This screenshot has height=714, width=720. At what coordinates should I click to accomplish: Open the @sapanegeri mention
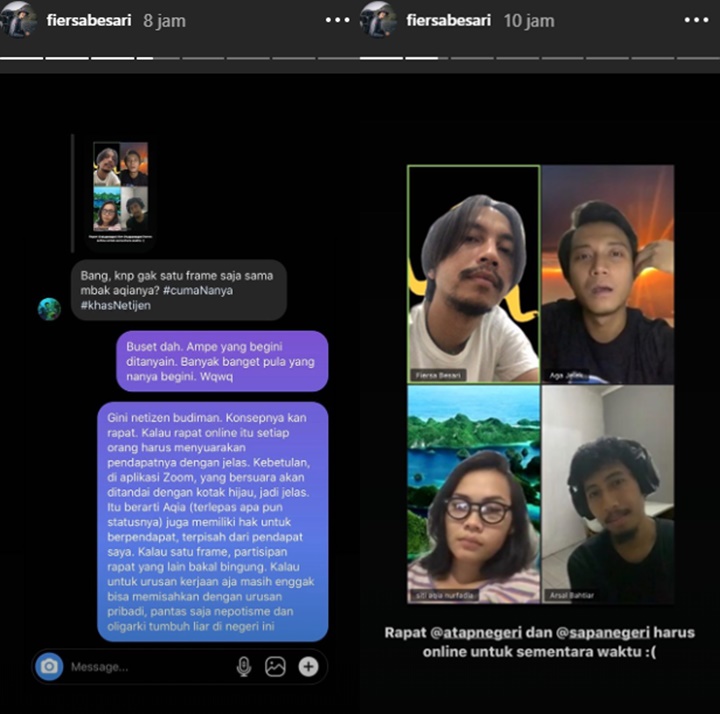603,633
